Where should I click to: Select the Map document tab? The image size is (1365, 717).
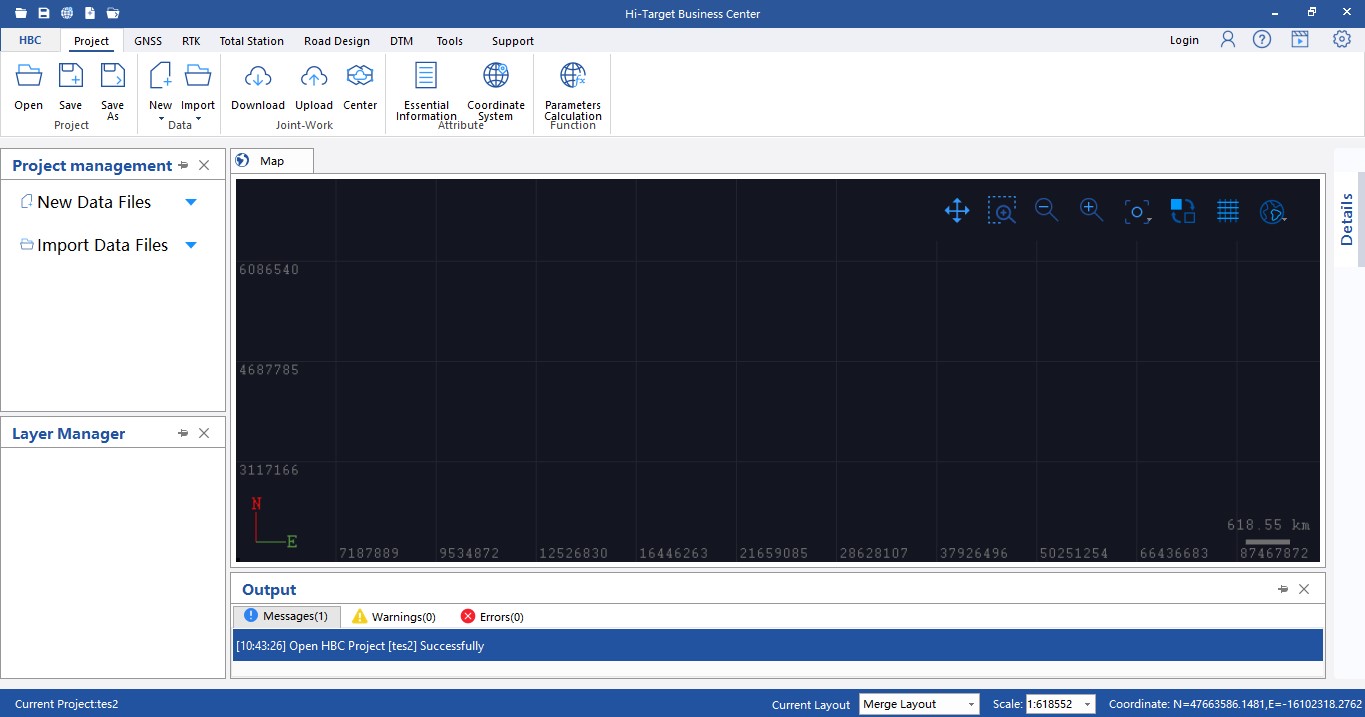[272, 161]
